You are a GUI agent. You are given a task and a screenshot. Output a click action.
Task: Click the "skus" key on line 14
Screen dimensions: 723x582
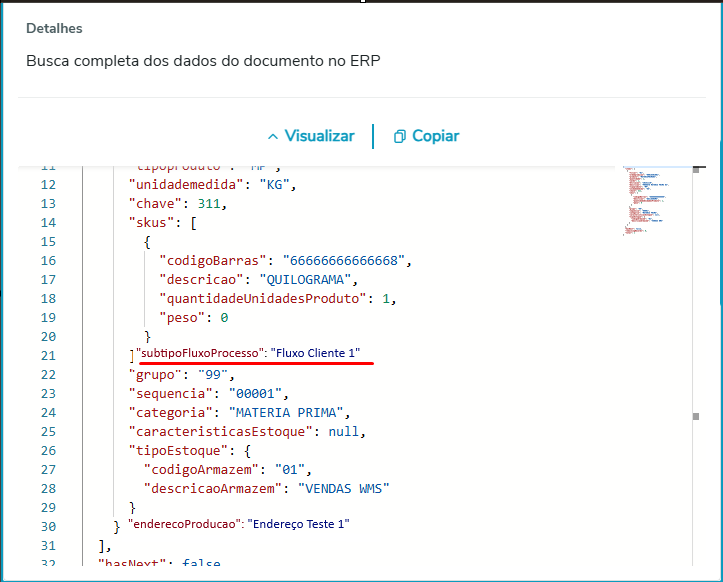tap(152, 223)
